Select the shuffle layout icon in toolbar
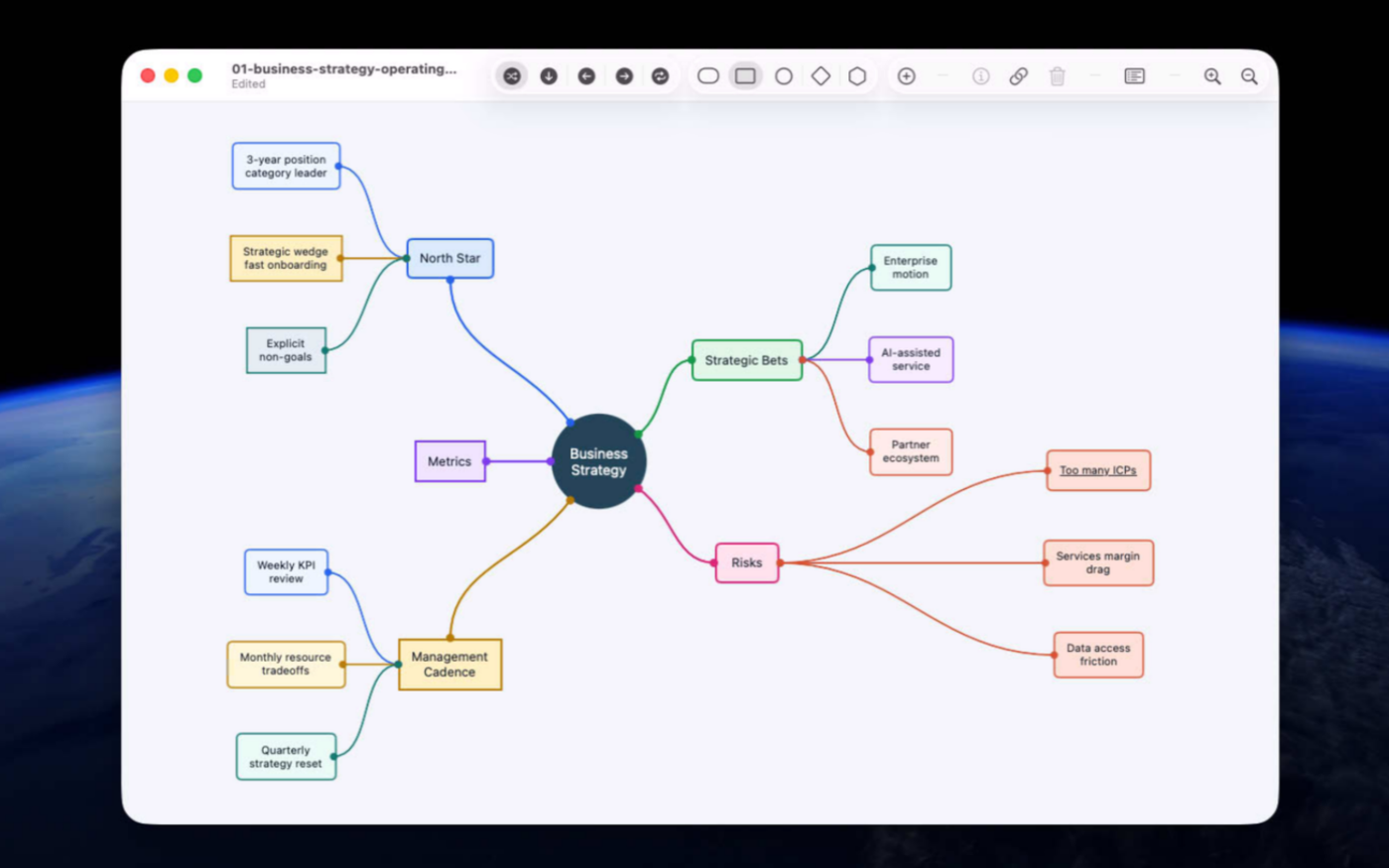The image size is (1389, 868). pyautogui.click(x=512, y=76)
